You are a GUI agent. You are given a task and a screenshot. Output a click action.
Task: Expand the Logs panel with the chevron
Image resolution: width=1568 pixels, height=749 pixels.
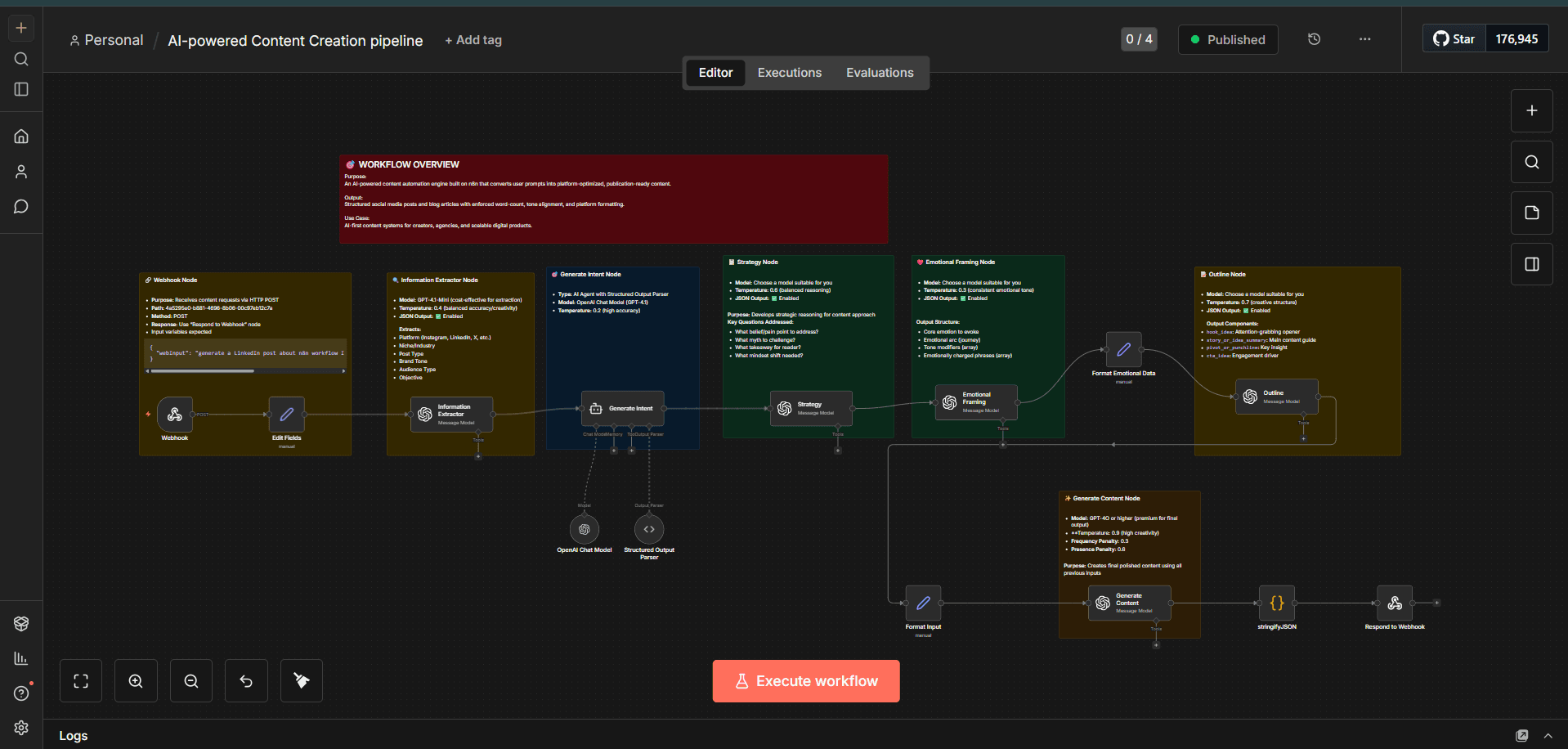click(x=1548, y=736)
